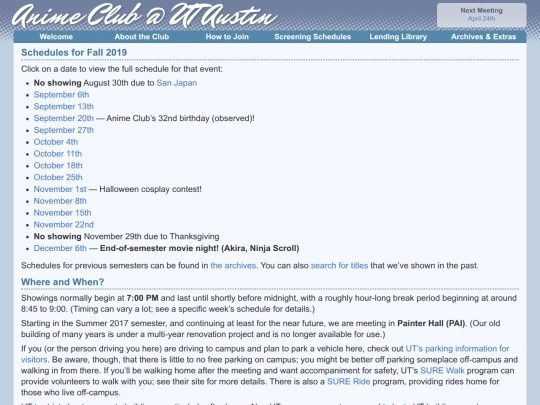Image resolution: width=540 pixels, height=405 pixels.
Task: Open How to Join page
Action: coord(227,37)
